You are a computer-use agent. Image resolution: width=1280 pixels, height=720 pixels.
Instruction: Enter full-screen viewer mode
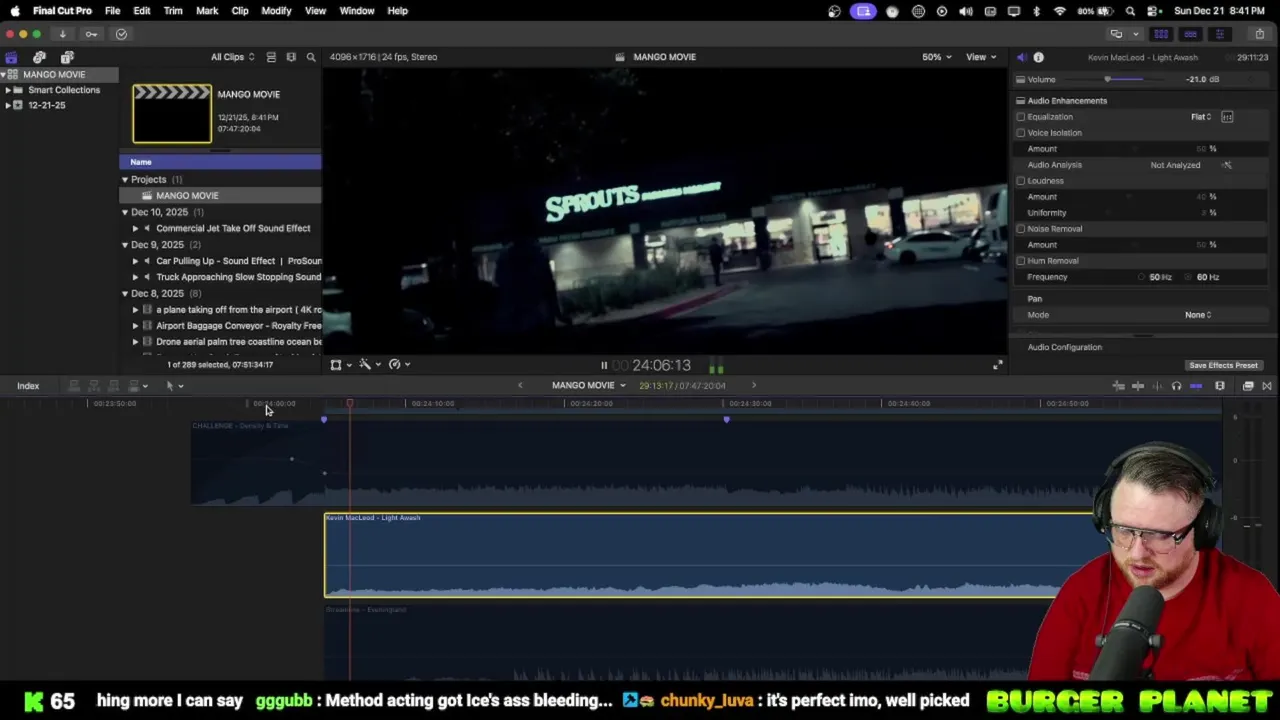click(997, 365)
